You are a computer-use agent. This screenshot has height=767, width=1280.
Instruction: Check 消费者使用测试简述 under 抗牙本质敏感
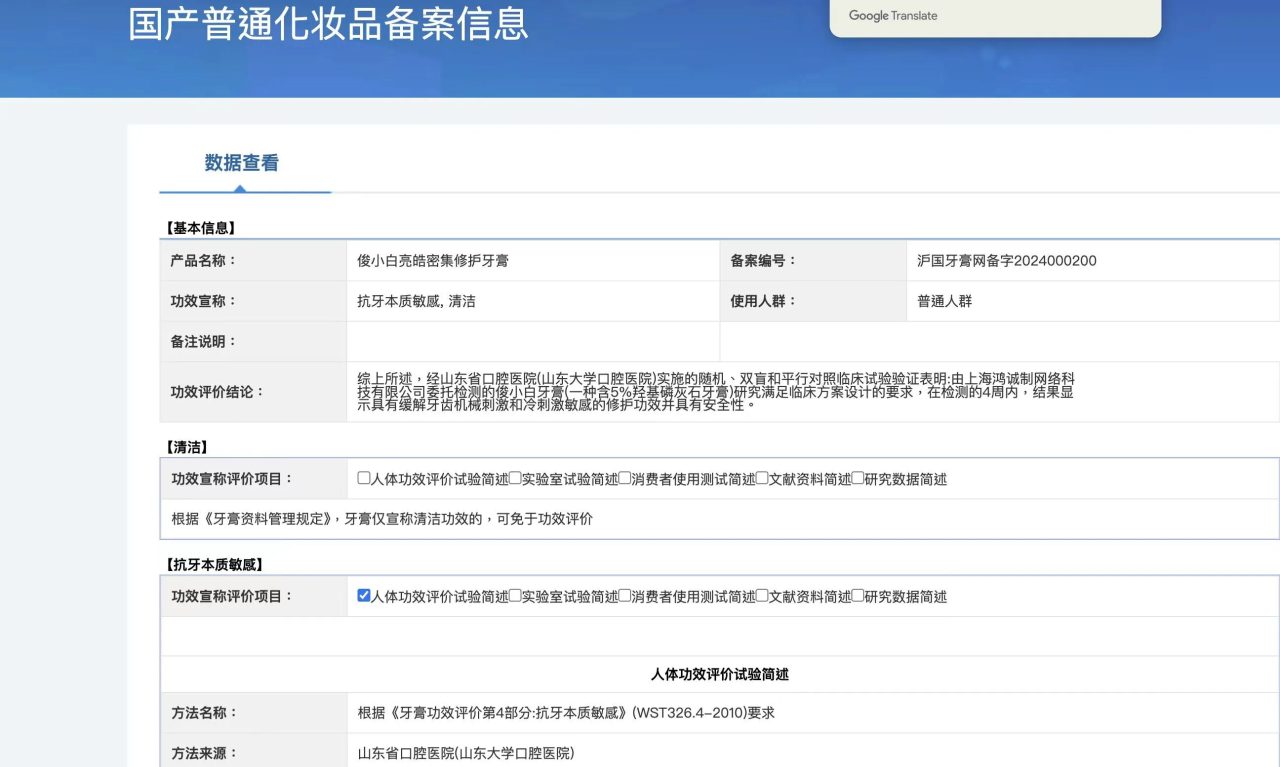(622, 597)
